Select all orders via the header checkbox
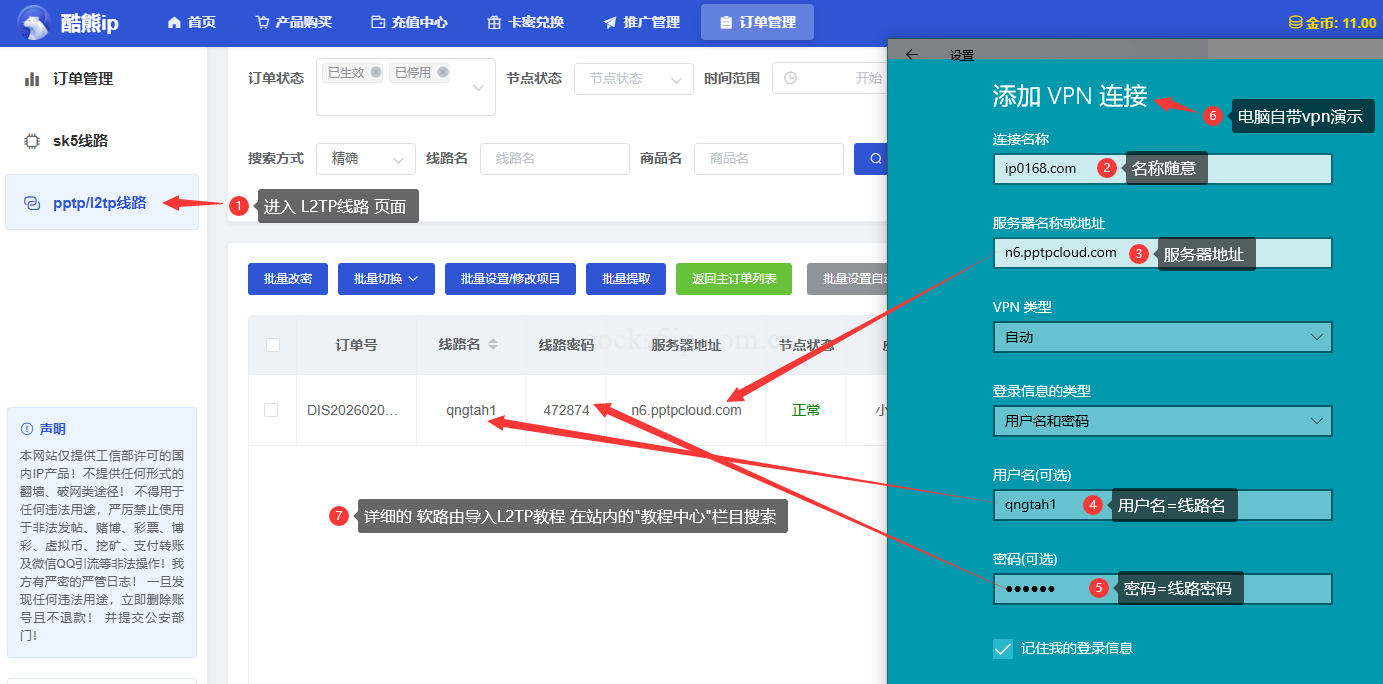 [x=273, y=345]
